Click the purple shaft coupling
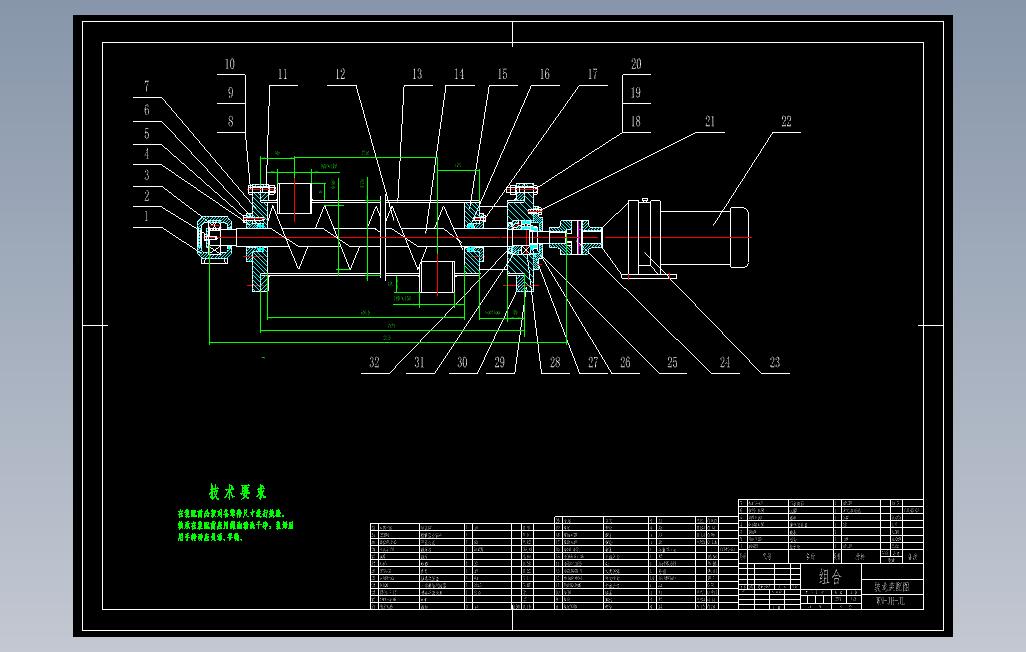The image size is (1026, 652). coord(580,237)
